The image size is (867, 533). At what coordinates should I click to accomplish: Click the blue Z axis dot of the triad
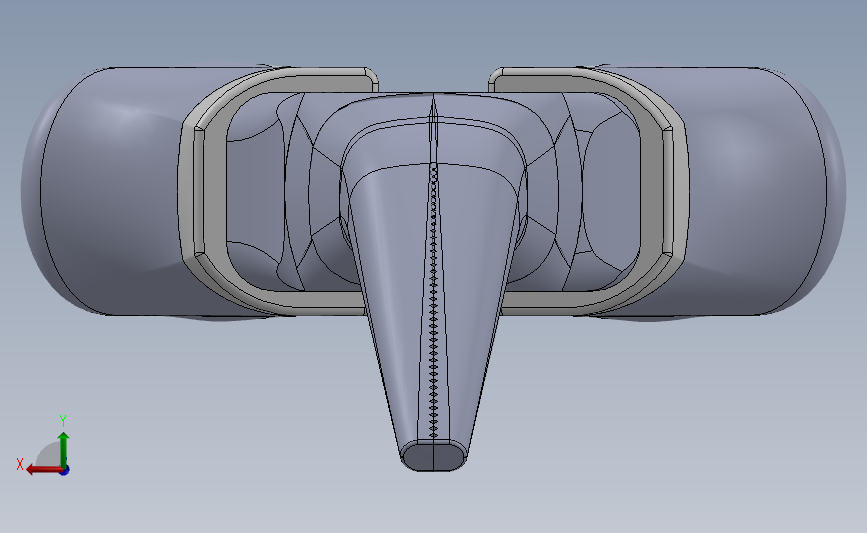pyautogui.click(x=65, y=471)
